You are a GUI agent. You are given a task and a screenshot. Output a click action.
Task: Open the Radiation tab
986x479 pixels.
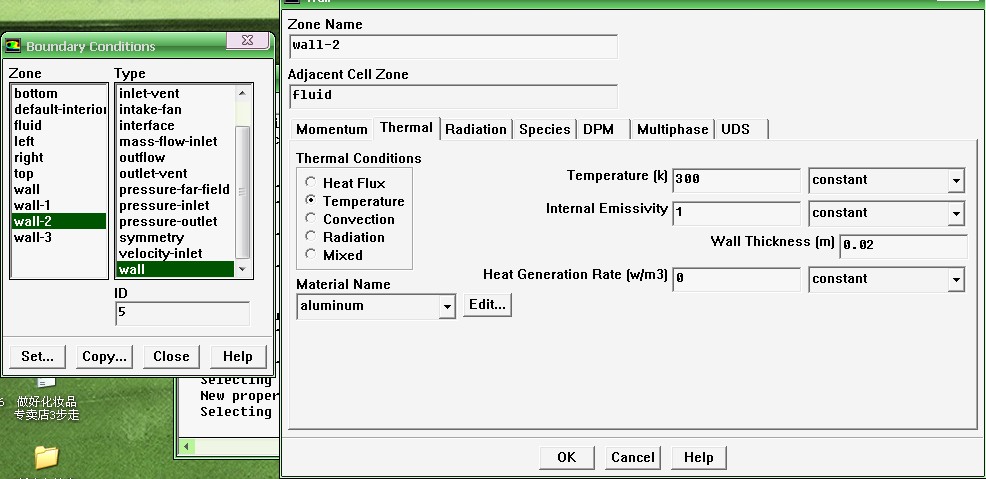pyautogui.click(x=476, y=129)
